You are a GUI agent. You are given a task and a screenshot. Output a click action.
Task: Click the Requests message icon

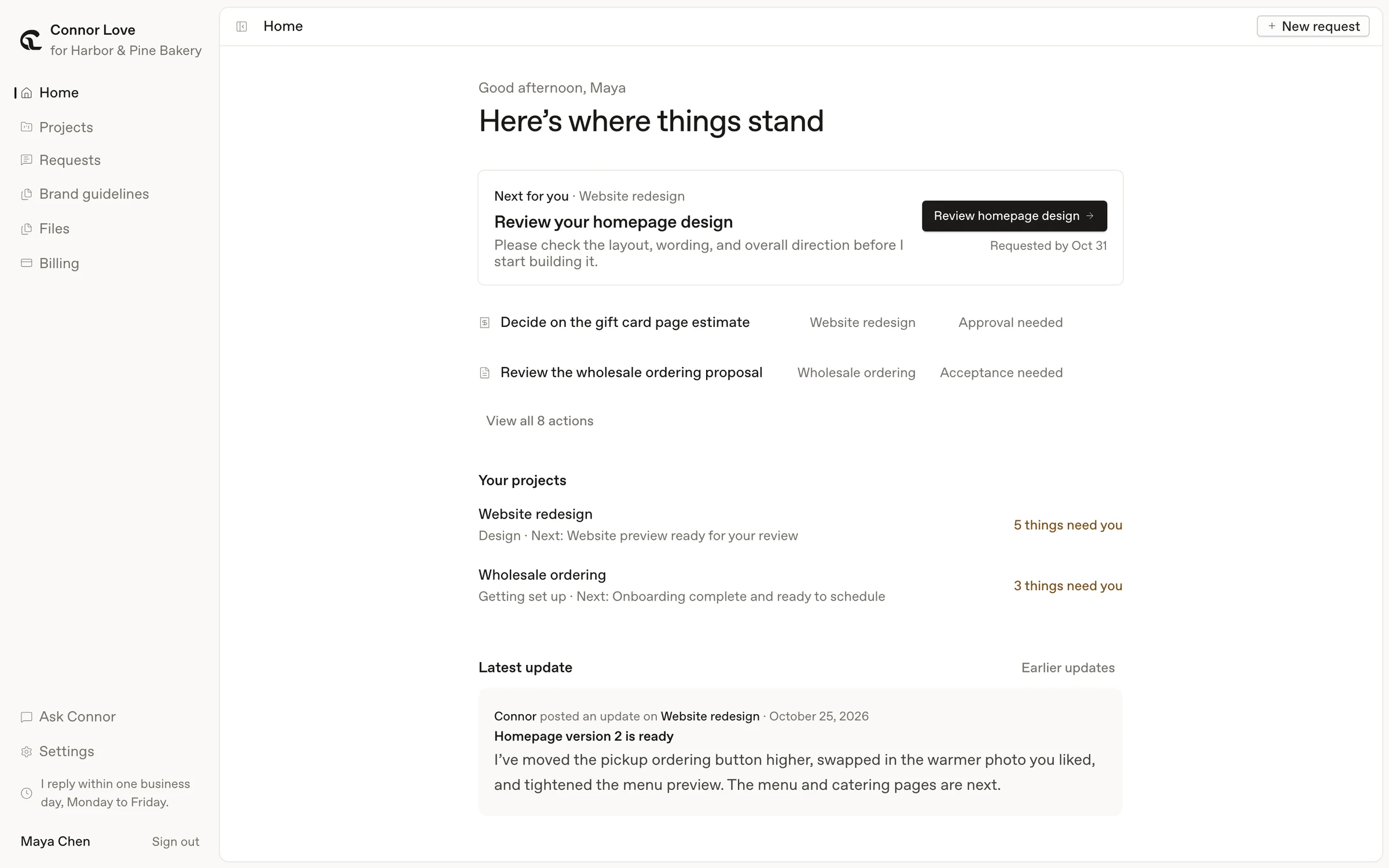click(27, 160)
